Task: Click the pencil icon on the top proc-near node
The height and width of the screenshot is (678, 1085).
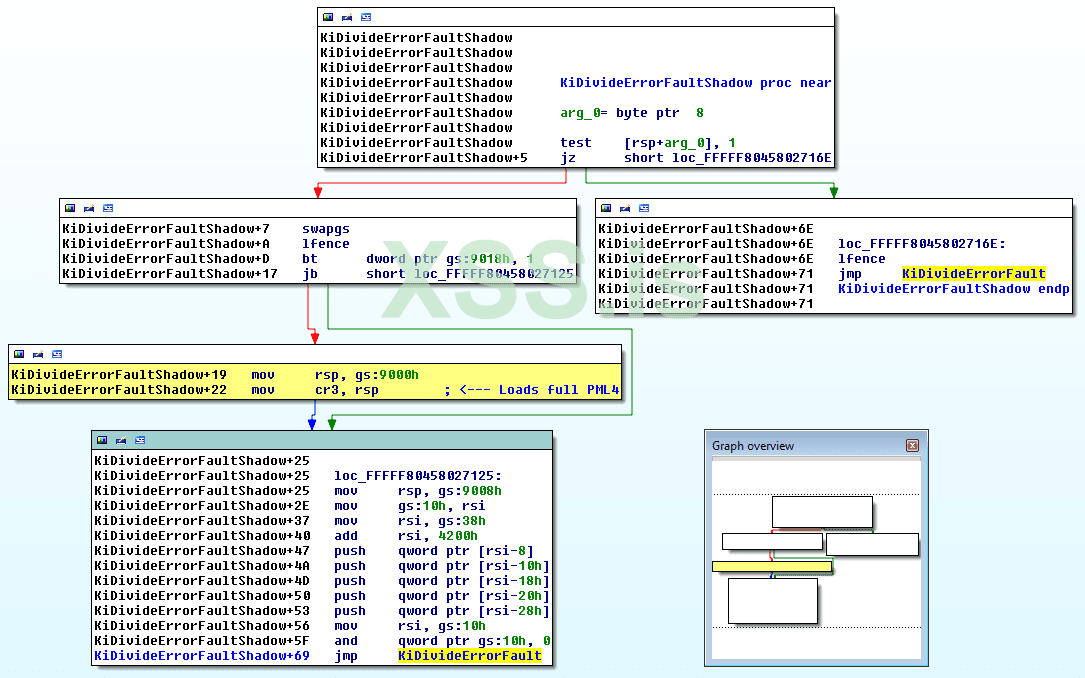Action: [347, 17]
